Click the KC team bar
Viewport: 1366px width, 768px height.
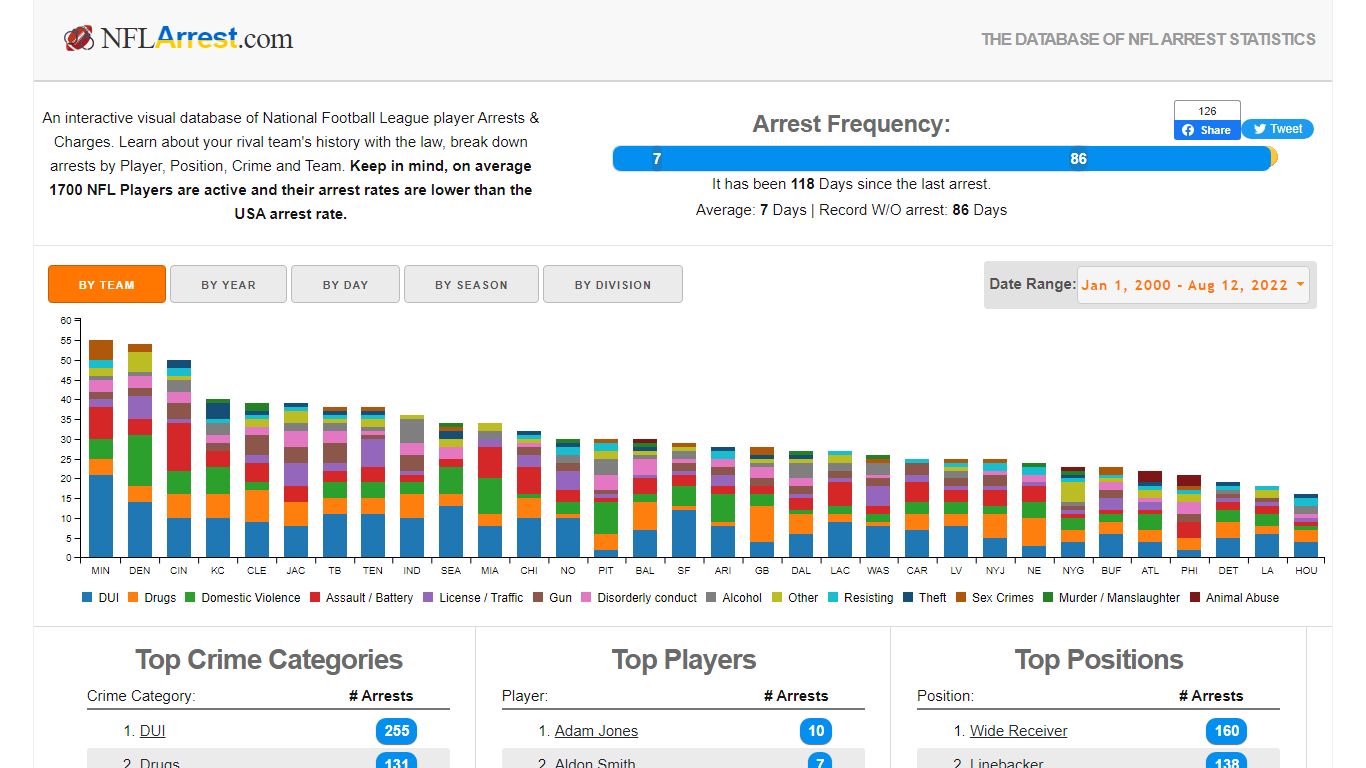218,479
